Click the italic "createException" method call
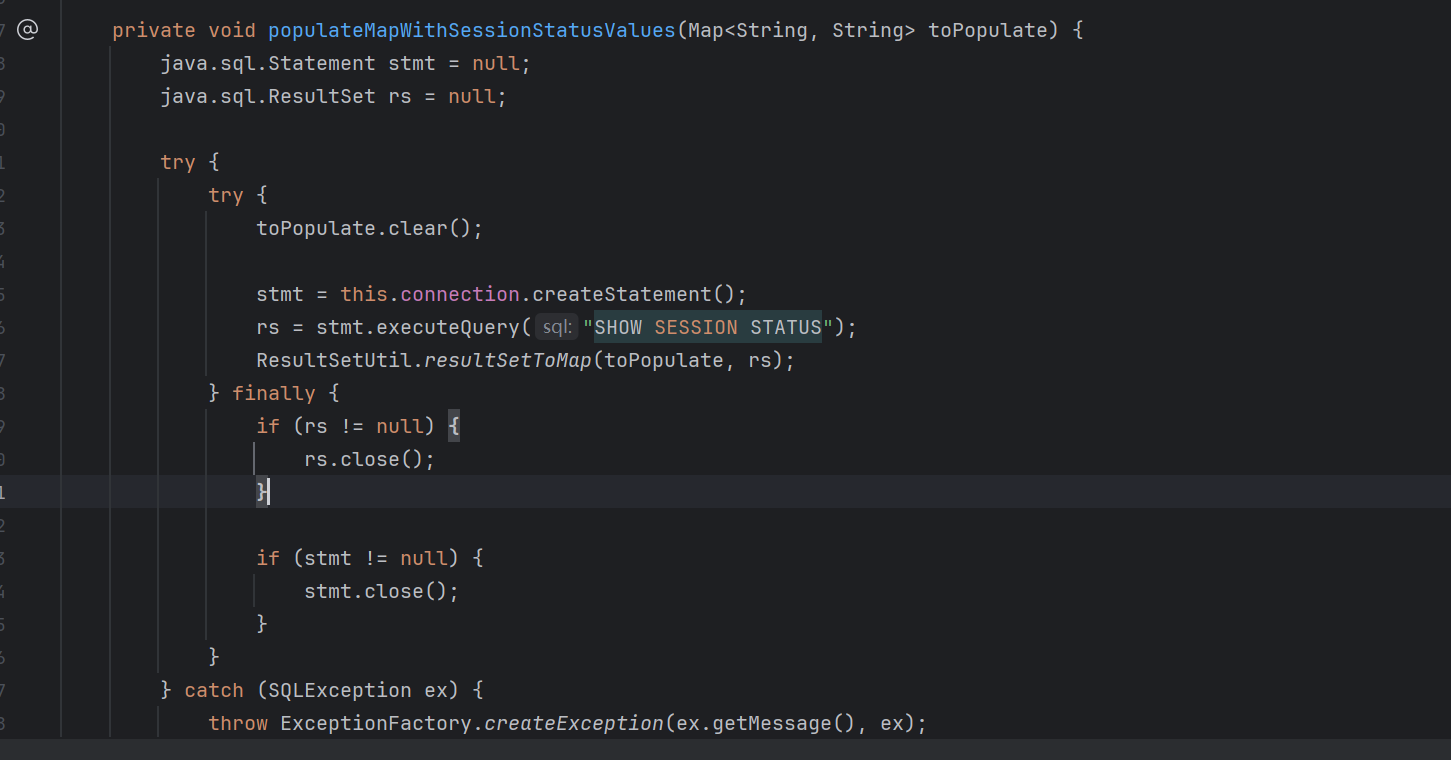 tap(574, 723)
